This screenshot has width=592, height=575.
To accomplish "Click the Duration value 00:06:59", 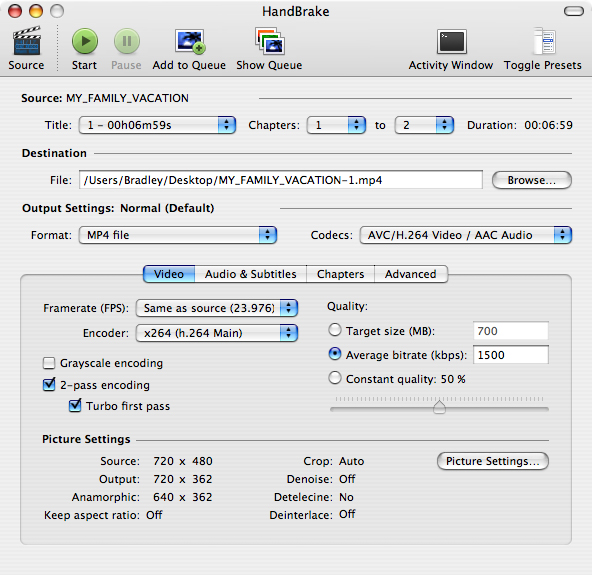I will (548, 125).
